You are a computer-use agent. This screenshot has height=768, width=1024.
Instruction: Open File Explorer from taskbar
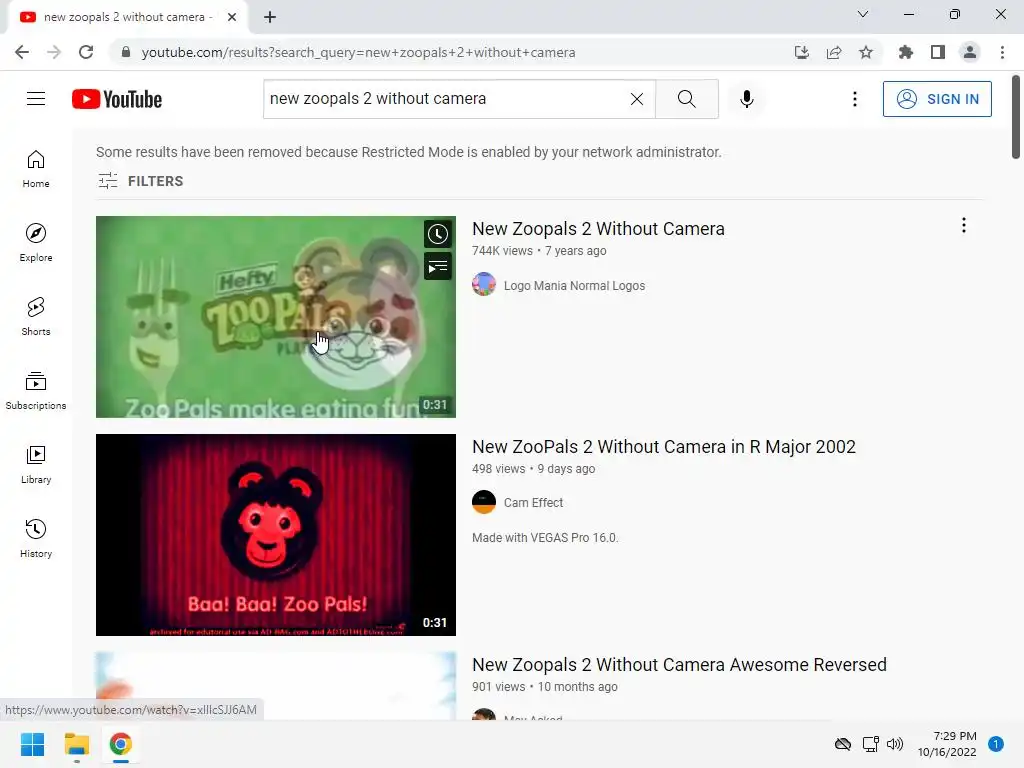[x=76, y=744]
